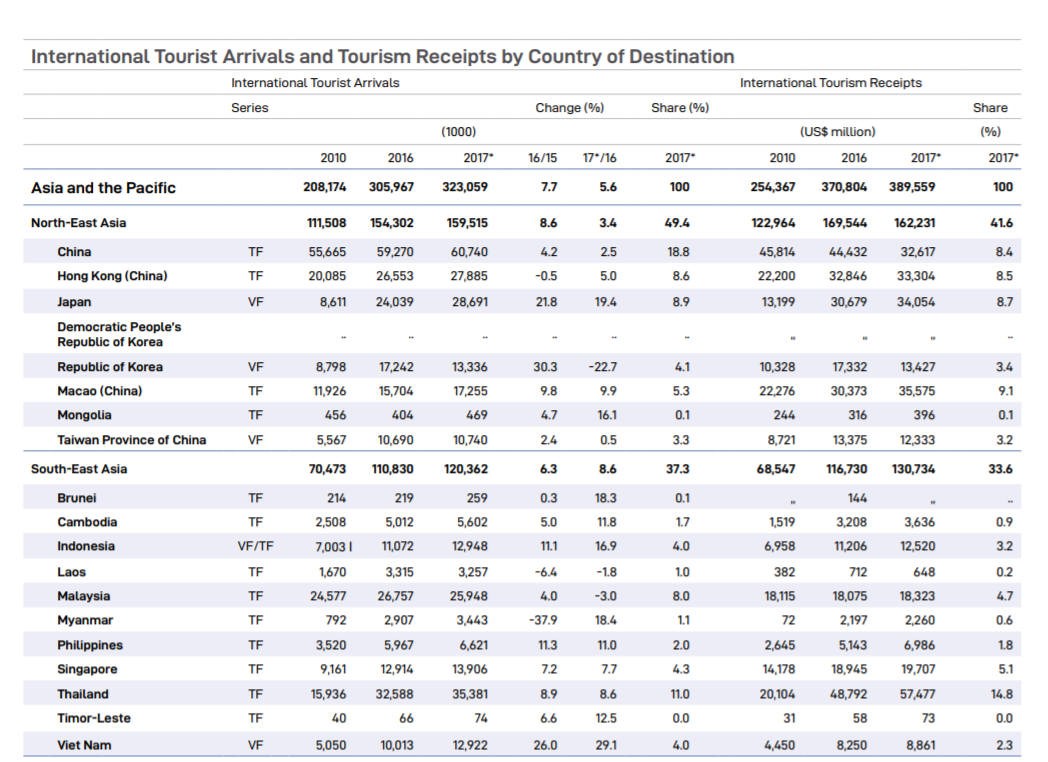Image resolution: width=1048 pixels, height=762 pixels.
Task: Select the 'Cambodia' row label
Action: pyautogui.click(x=87, y=522)
